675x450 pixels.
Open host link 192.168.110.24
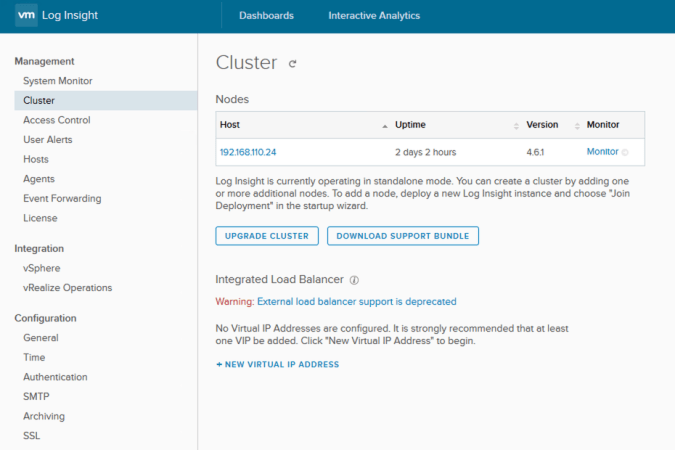tap(248, 152)
